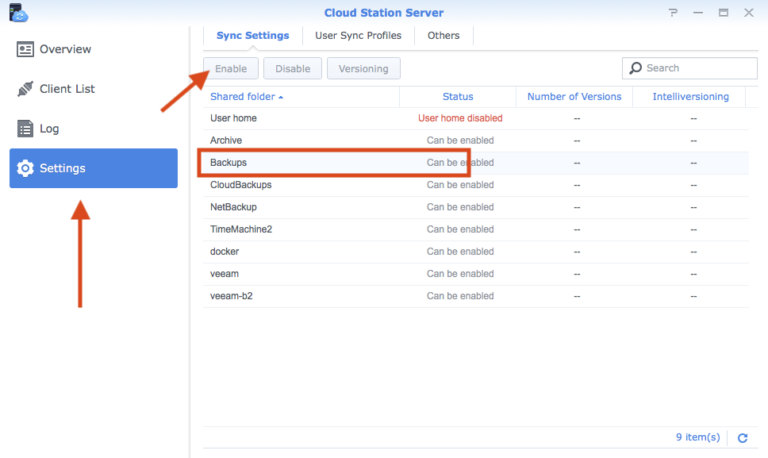Click the 'User home disabled' status
Screen dimensions: 768x458
click(460, 118)
